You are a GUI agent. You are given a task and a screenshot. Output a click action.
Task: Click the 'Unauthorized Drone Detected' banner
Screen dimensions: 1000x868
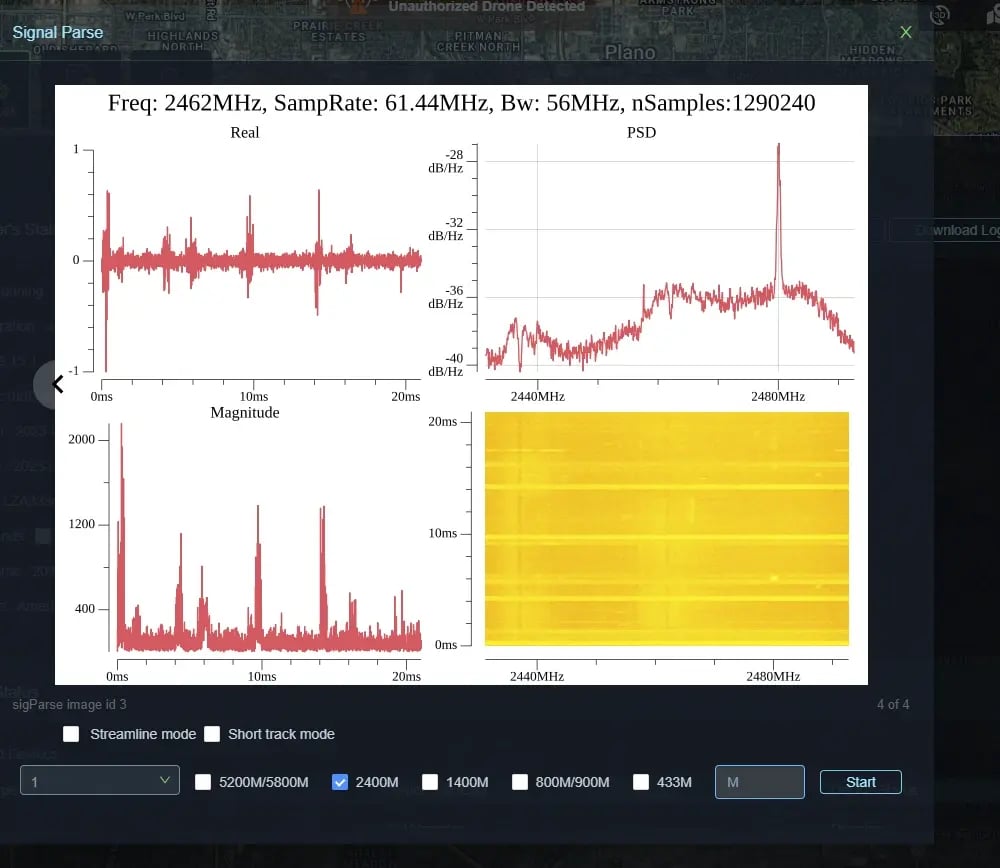point(487,6)
